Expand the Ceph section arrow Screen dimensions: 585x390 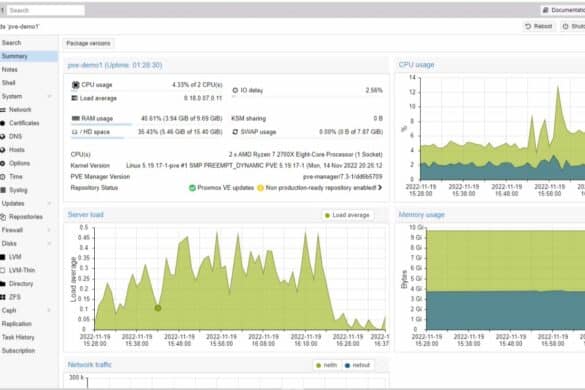click(x=50, y=310)
